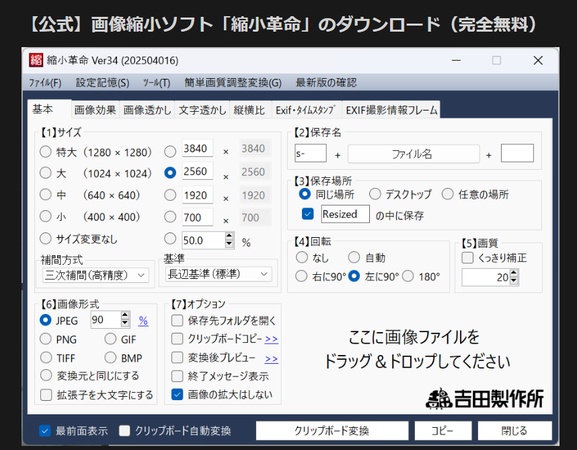Select TIFF image format
The width and height of the screenshot is (577, 450).
(46, 357)
